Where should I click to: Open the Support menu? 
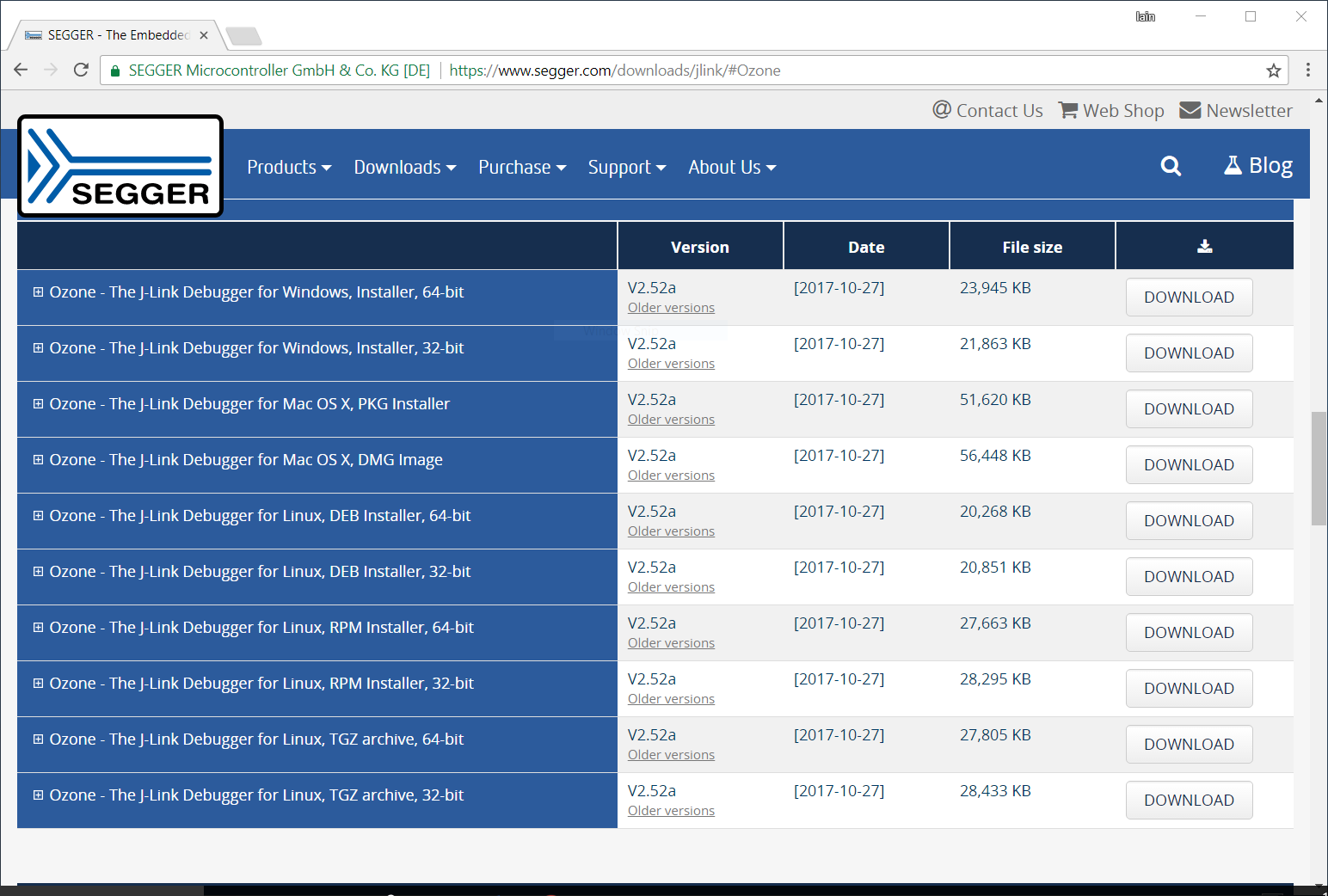627,167
